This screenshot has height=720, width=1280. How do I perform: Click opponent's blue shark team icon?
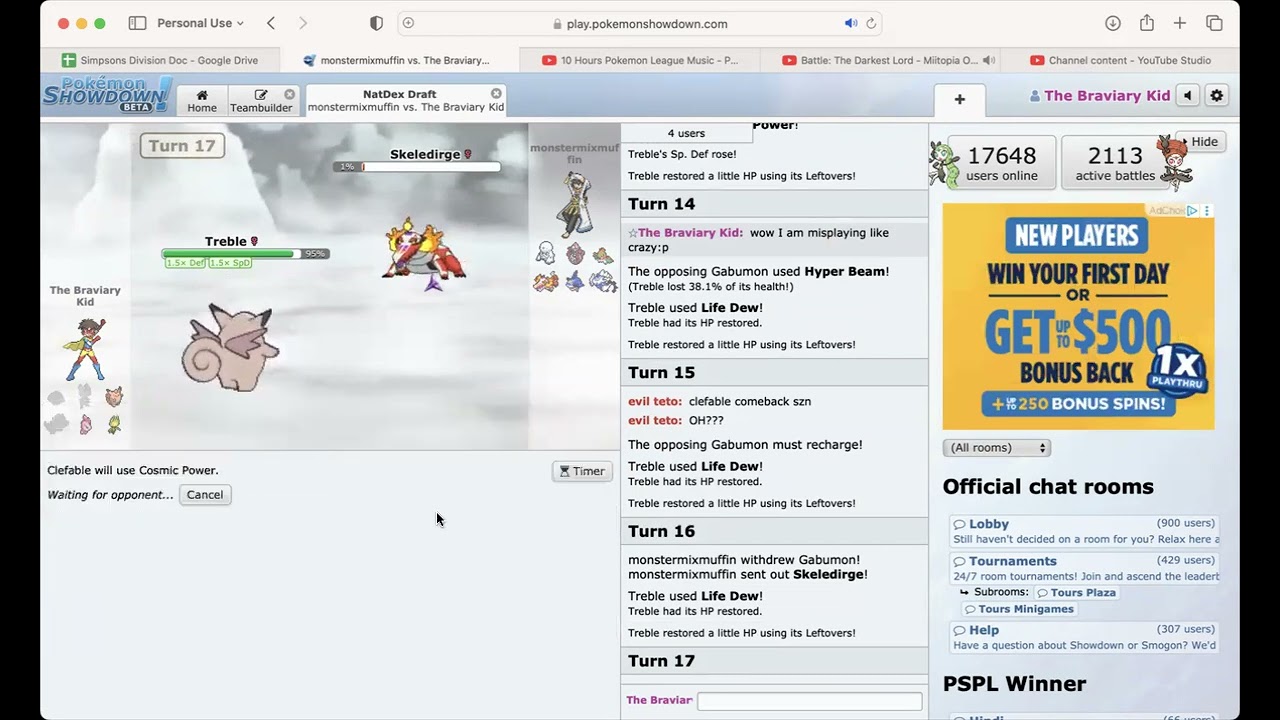575,282
